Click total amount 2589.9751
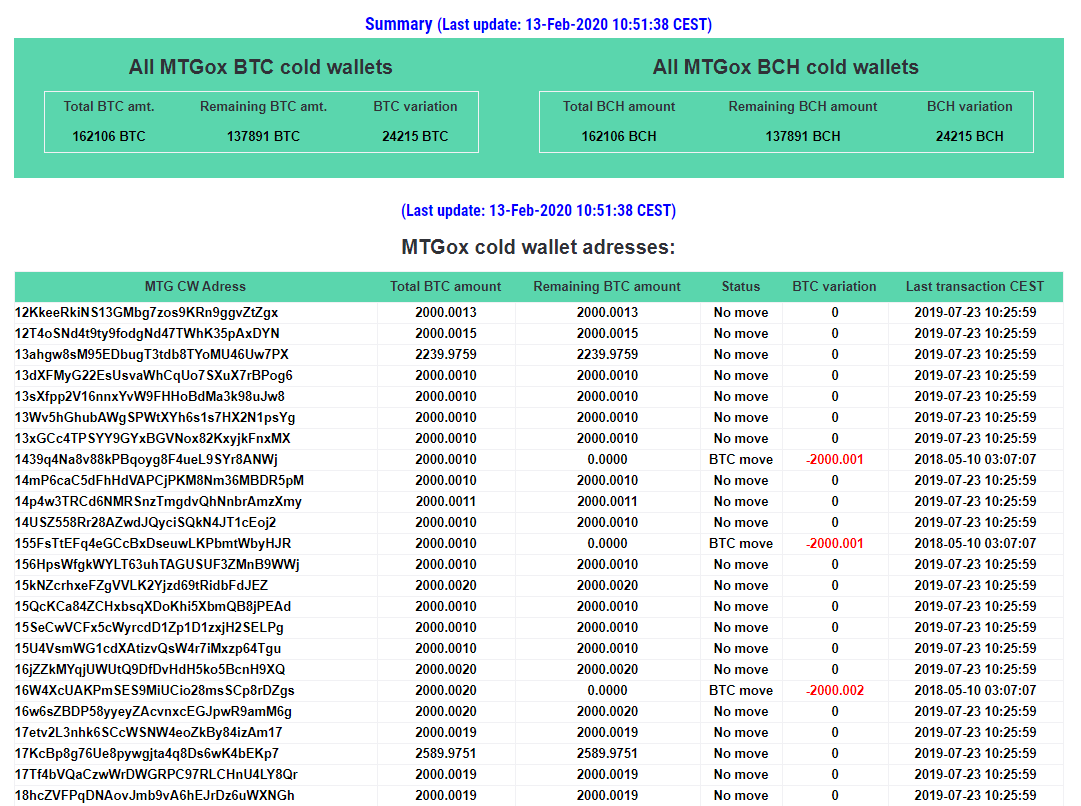This screenshot has width=1081, height=806. click(x=445, y=754)
